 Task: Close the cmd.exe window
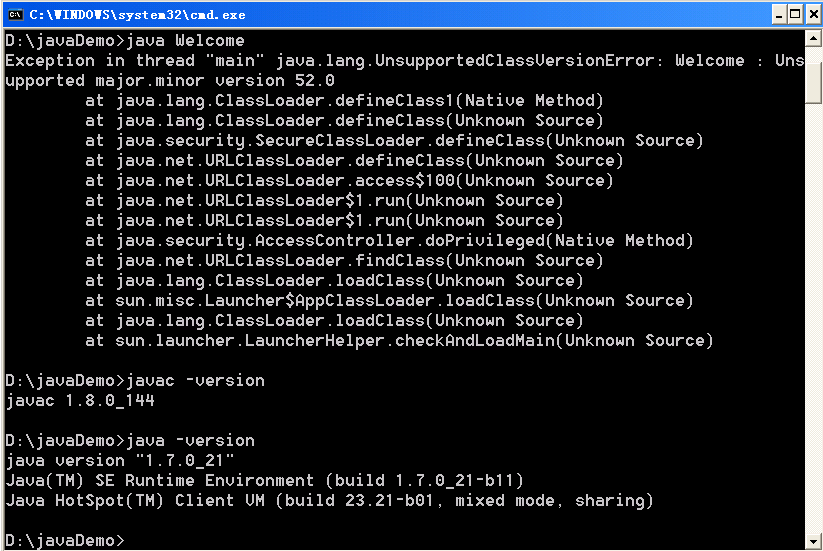point(813,15)
